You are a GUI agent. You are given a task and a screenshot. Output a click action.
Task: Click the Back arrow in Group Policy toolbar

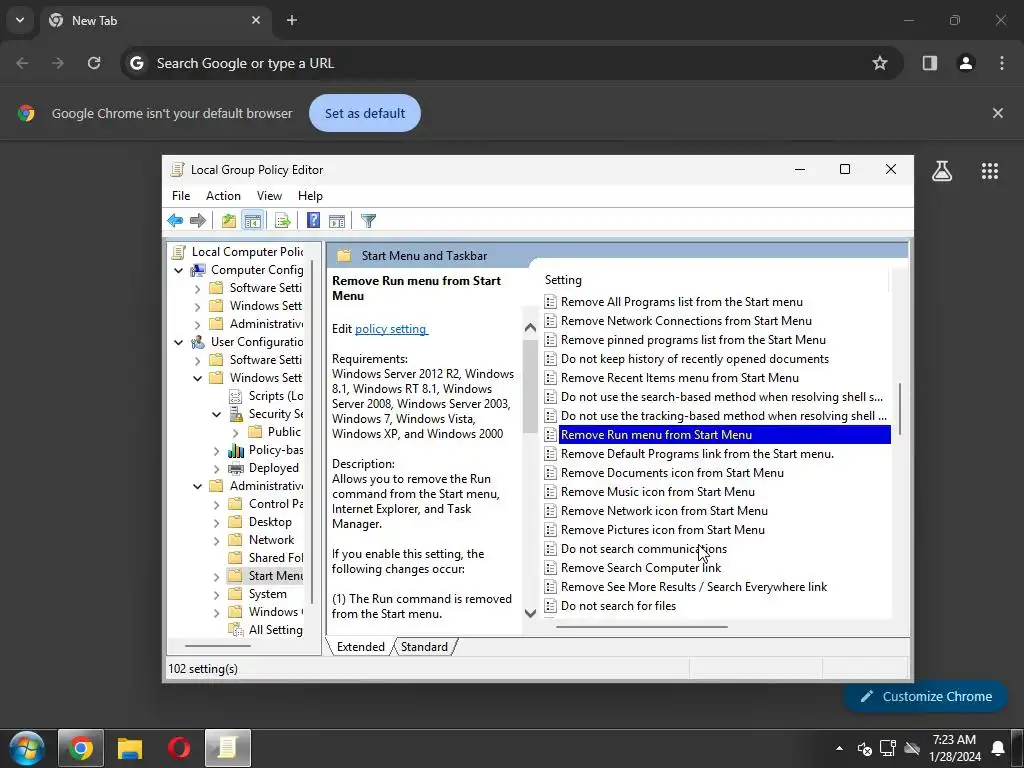tap(175, 221)
